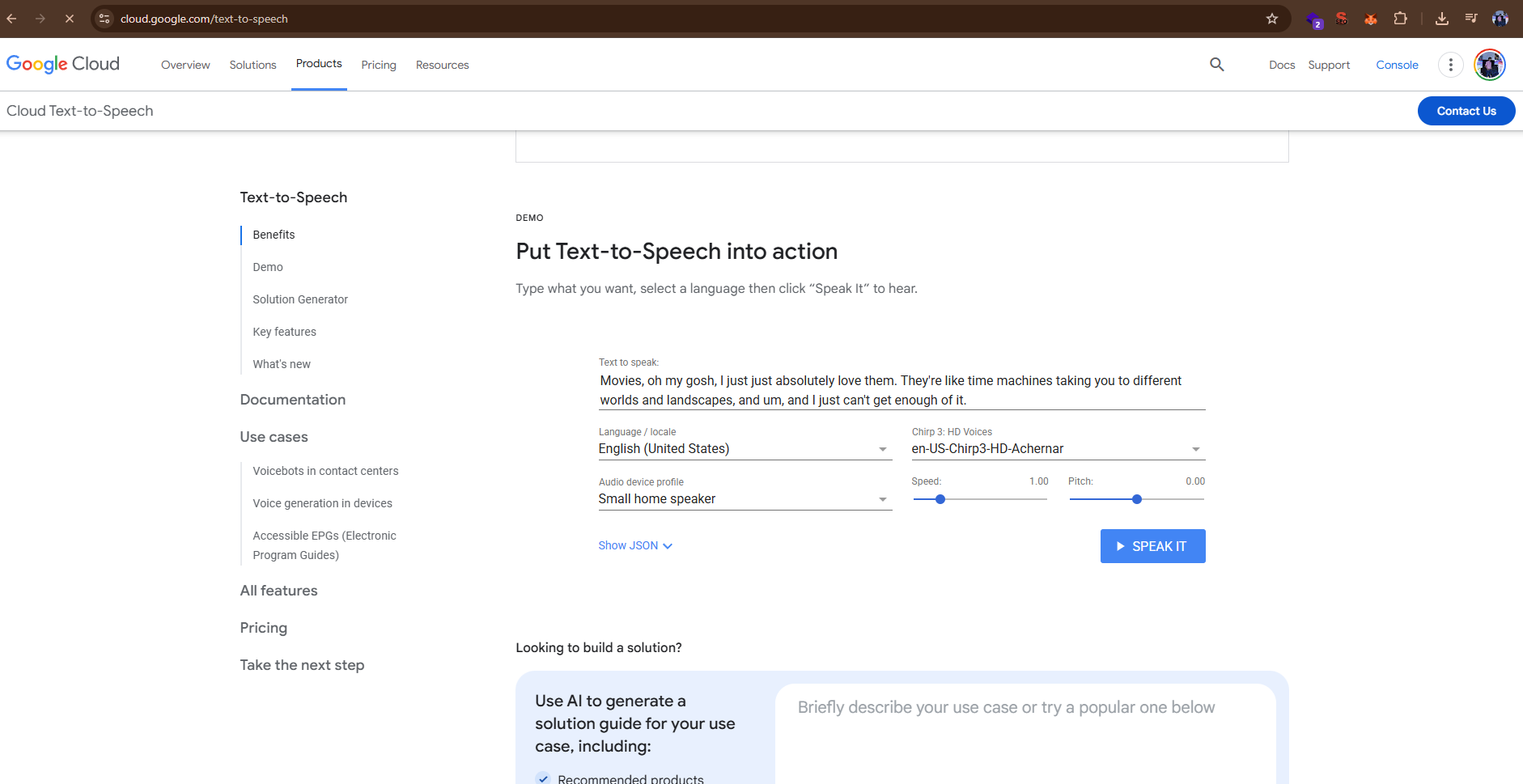Open the Google account avatar on the page
This screenshot has height=784, width=1523.
[1490, 65]
